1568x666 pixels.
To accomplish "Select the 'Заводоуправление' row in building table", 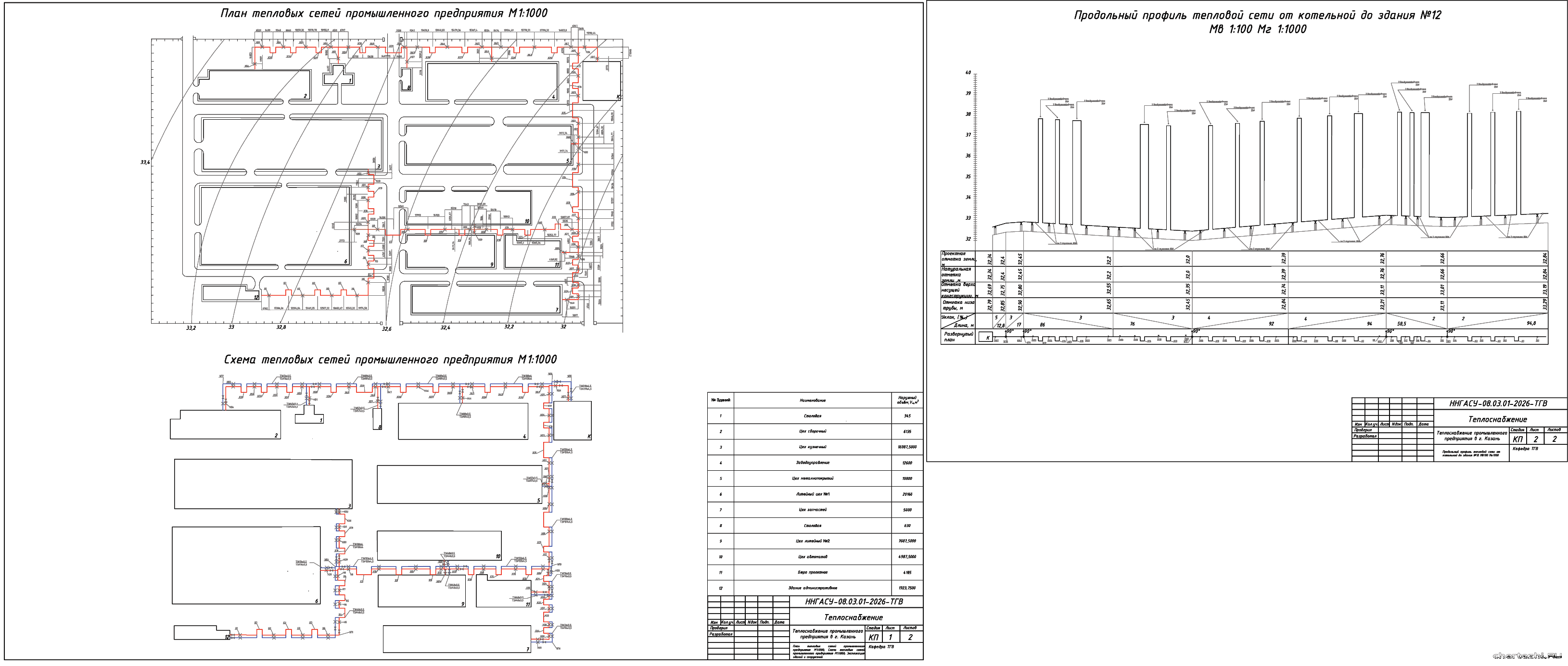I will (813, 463).
